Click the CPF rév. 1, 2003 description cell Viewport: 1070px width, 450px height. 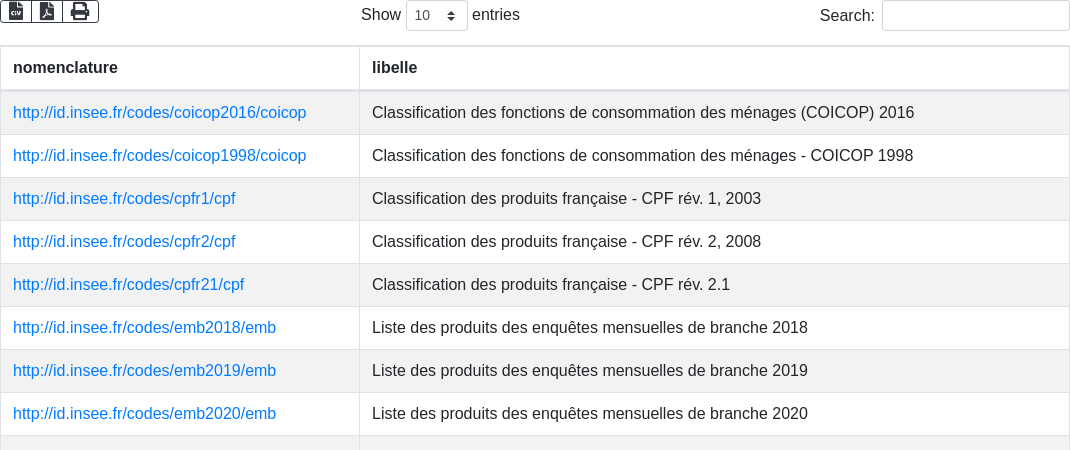pos(714,199)
